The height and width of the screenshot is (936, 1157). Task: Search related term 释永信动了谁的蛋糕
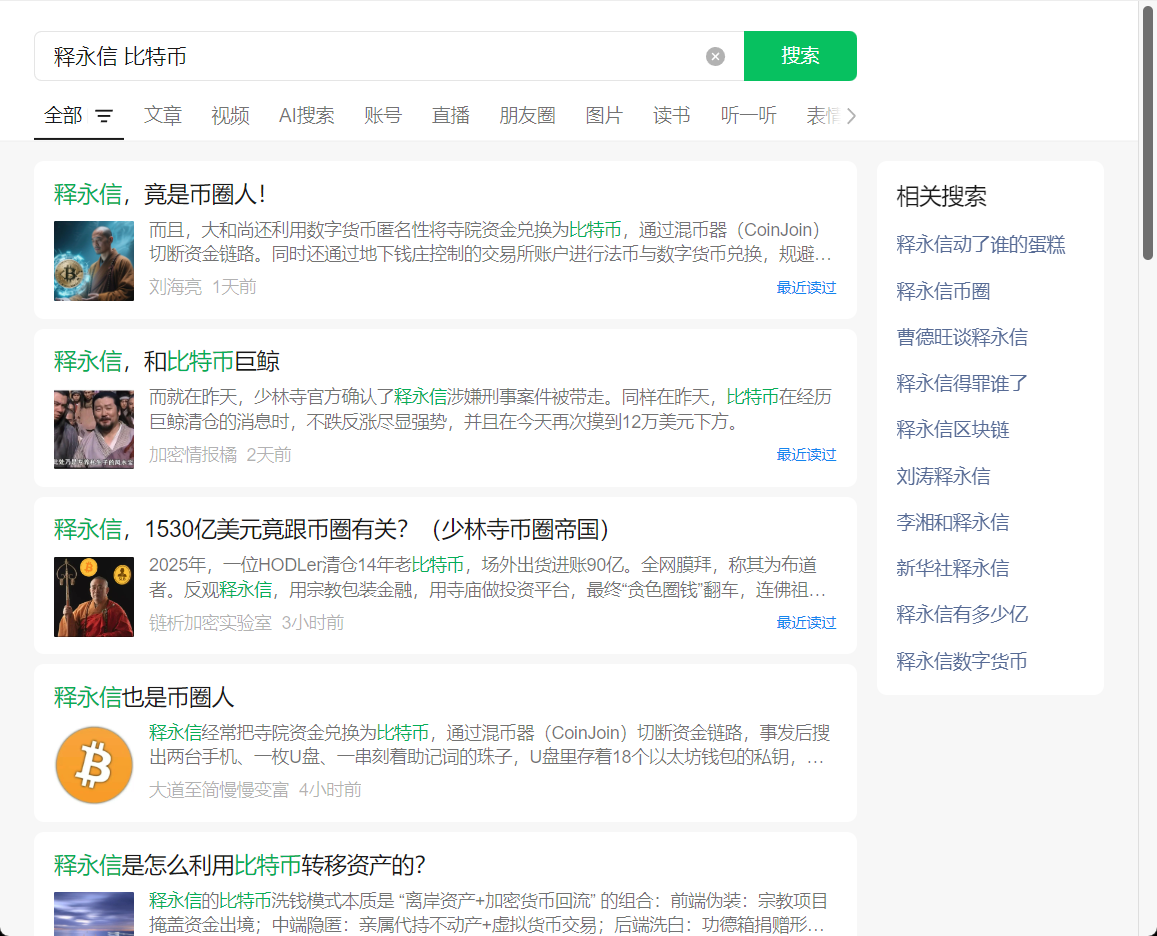tap(981, 245)
